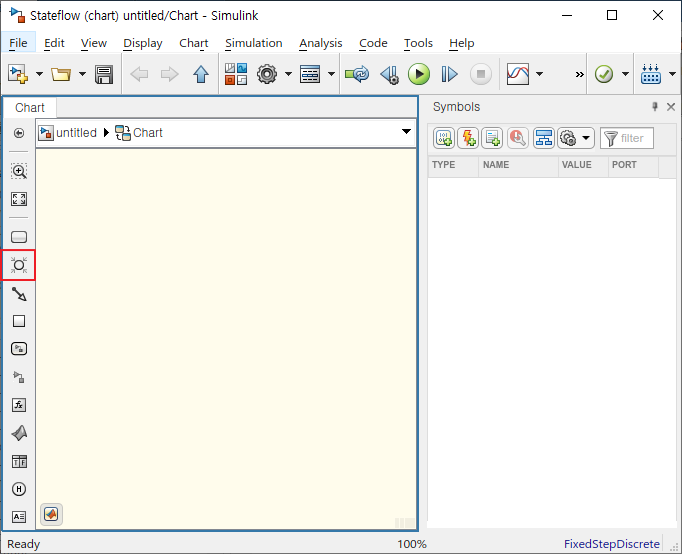Click the Hide/Show Explorer Bar icon
682x554 pixels.
click(x=19, y=133)
